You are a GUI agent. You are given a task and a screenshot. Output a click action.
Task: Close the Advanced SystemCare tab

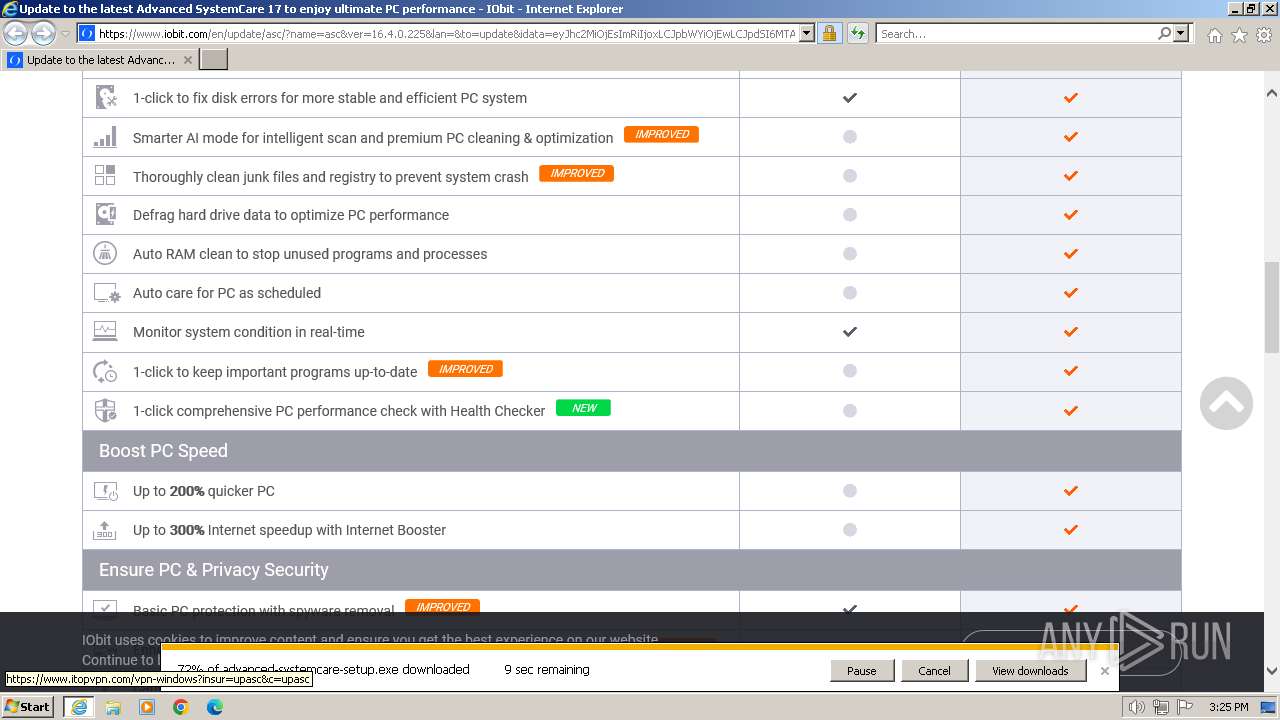click(x=188, y=60)
